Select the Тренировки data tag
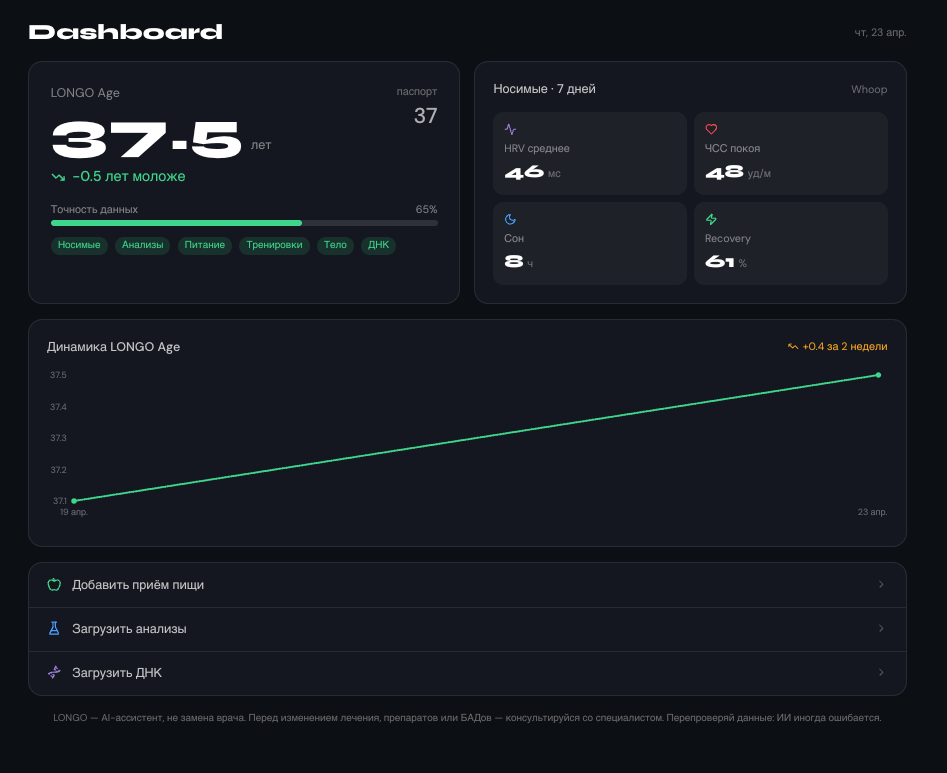The image size is (947, 773). 274,245
